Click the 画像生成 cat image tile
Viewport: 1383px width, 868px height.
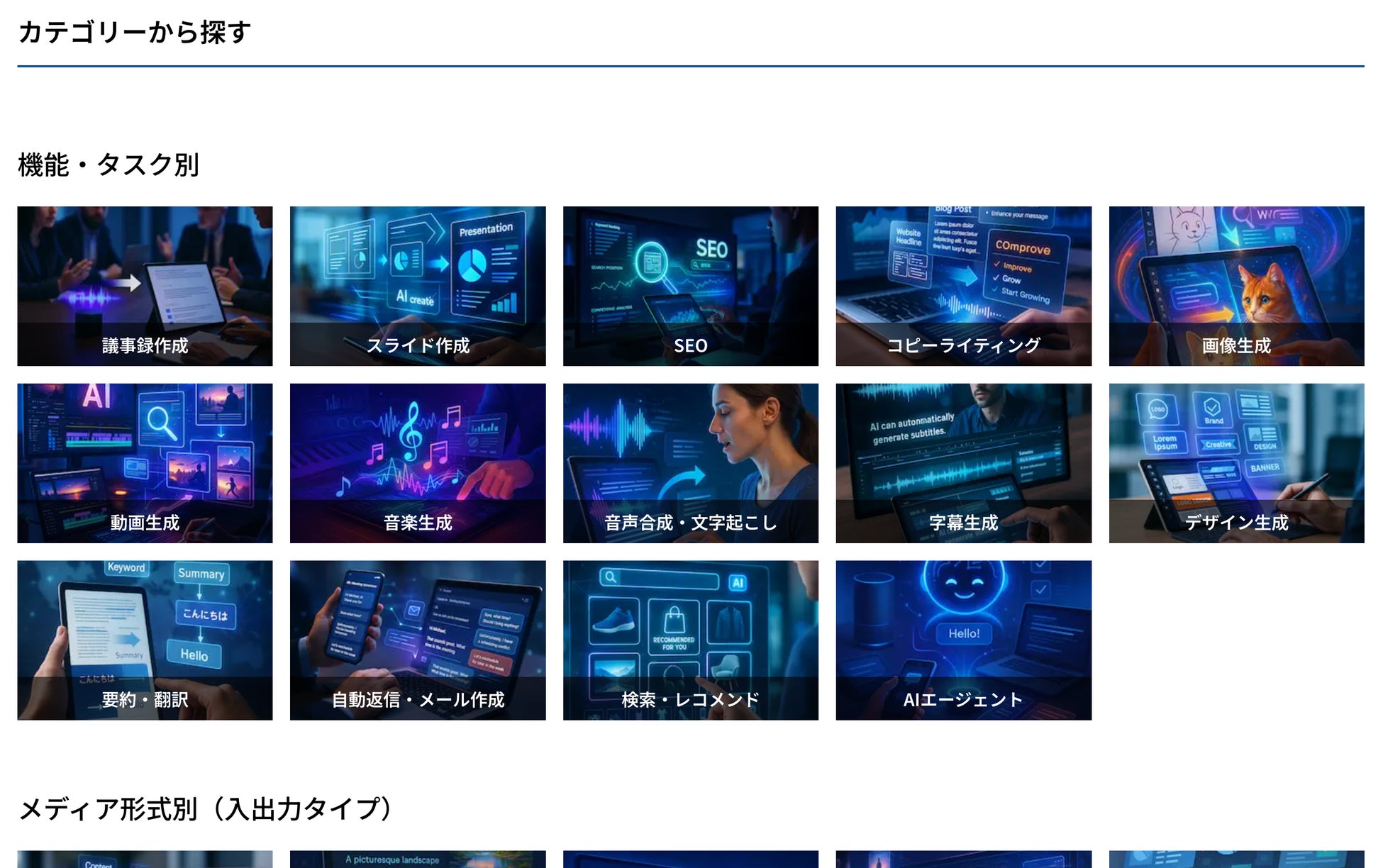[1236, 277]
